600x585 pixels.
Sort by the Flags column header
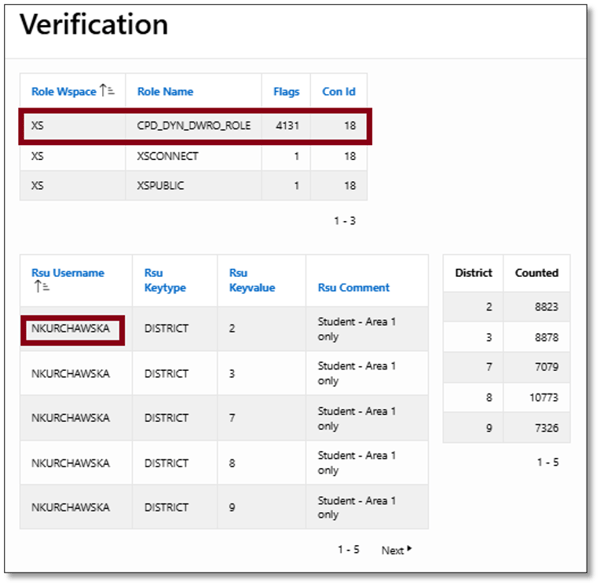tap(286, 92)
